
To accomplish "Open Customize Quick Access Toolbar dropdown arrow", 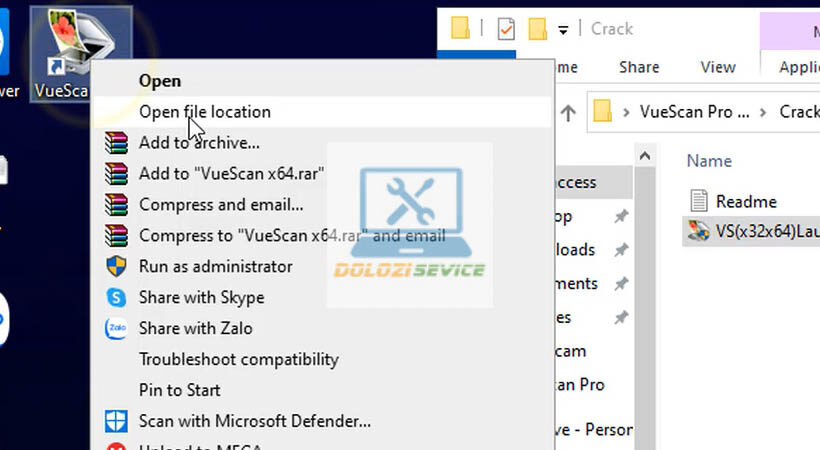I will (x=563, y=30).
